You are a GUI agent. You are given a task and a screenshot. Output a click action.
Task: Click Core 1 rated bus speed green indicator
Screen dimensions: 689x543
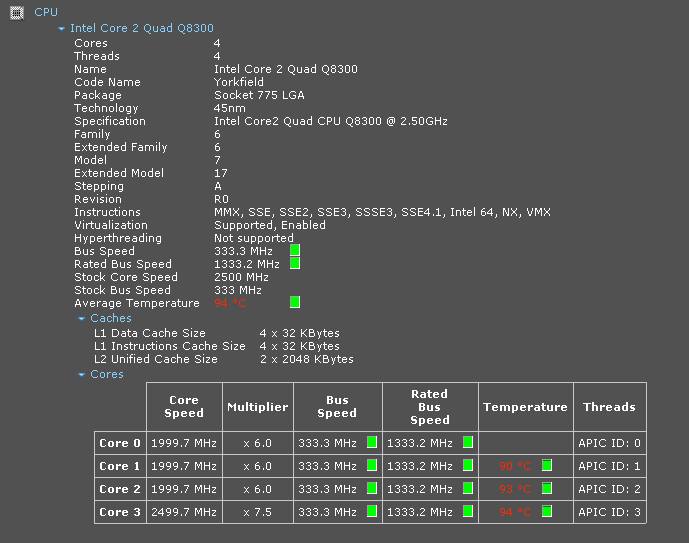[x=468, y=465]
